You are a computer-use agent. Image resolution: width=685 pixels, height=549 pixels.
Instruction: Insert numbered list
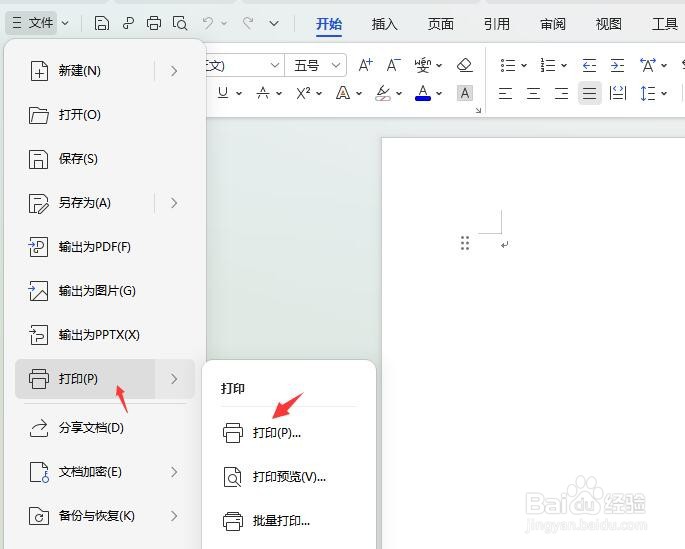(x=548, y=66)
